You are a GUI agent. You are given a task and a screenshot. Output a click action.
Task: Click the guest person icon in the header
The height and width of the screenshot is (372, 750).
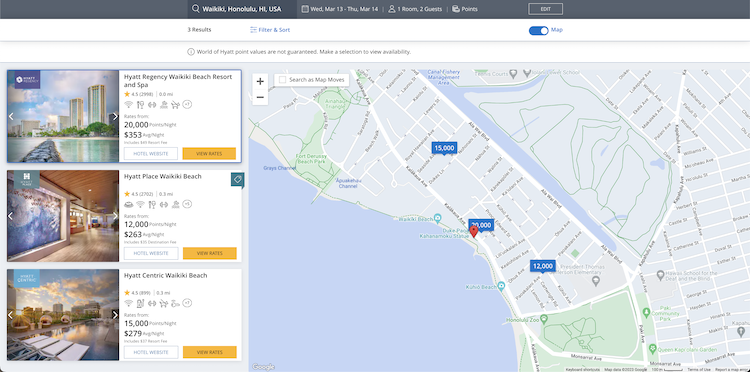click(x=392, y=9)
